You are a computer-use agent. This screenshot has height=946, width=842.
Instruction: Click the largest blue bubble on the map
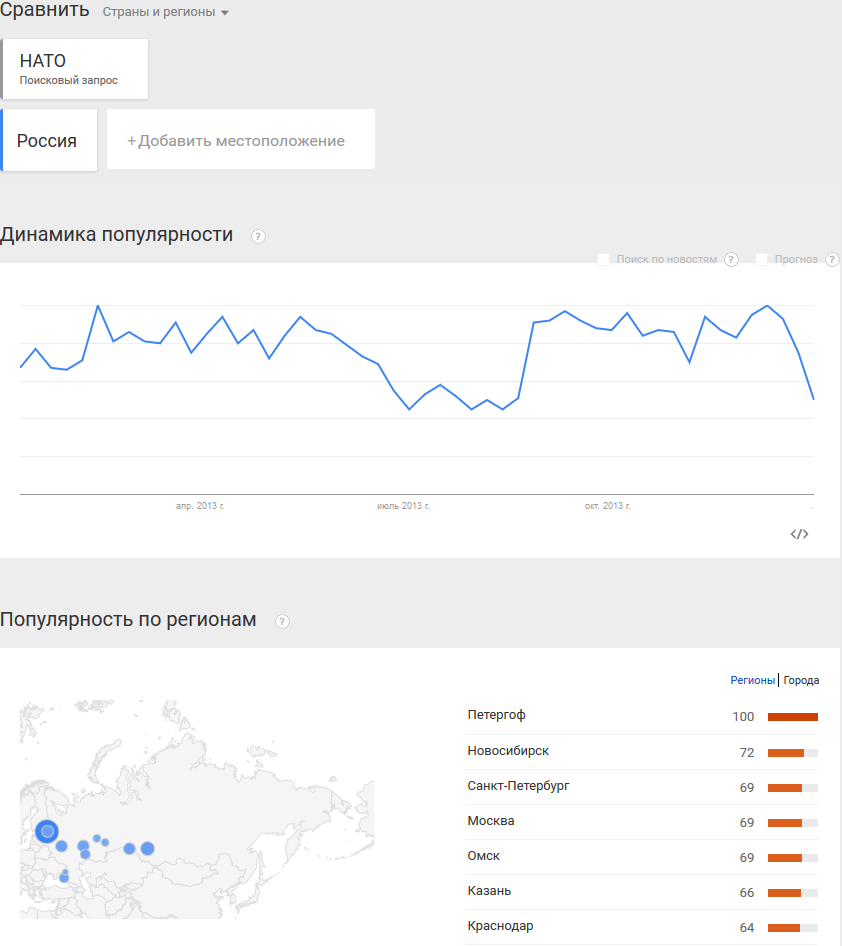pyautogui.click(x=47, y=831)
